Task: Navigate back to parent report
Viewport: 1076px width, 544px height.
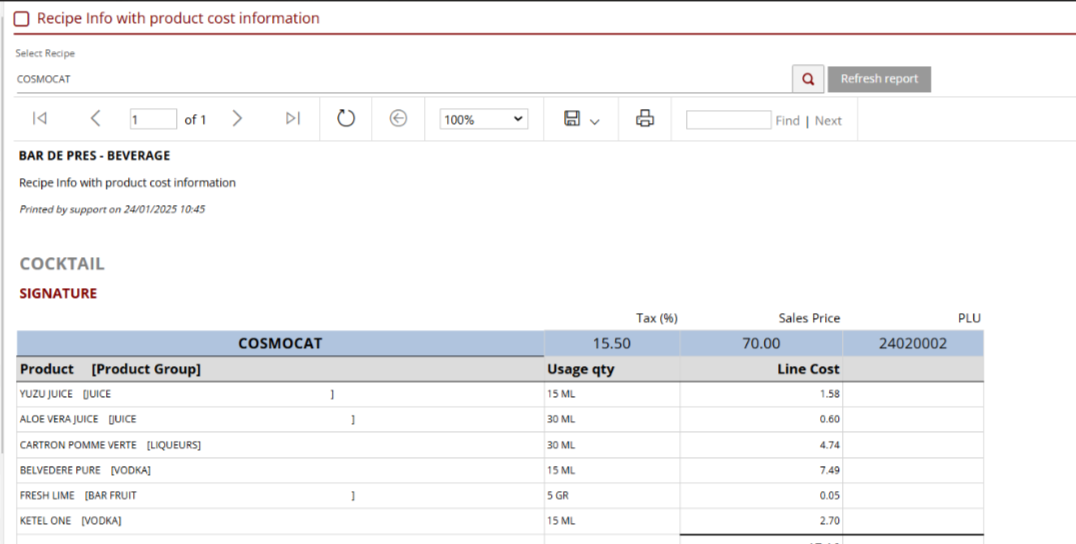Action: pos(398,119)
